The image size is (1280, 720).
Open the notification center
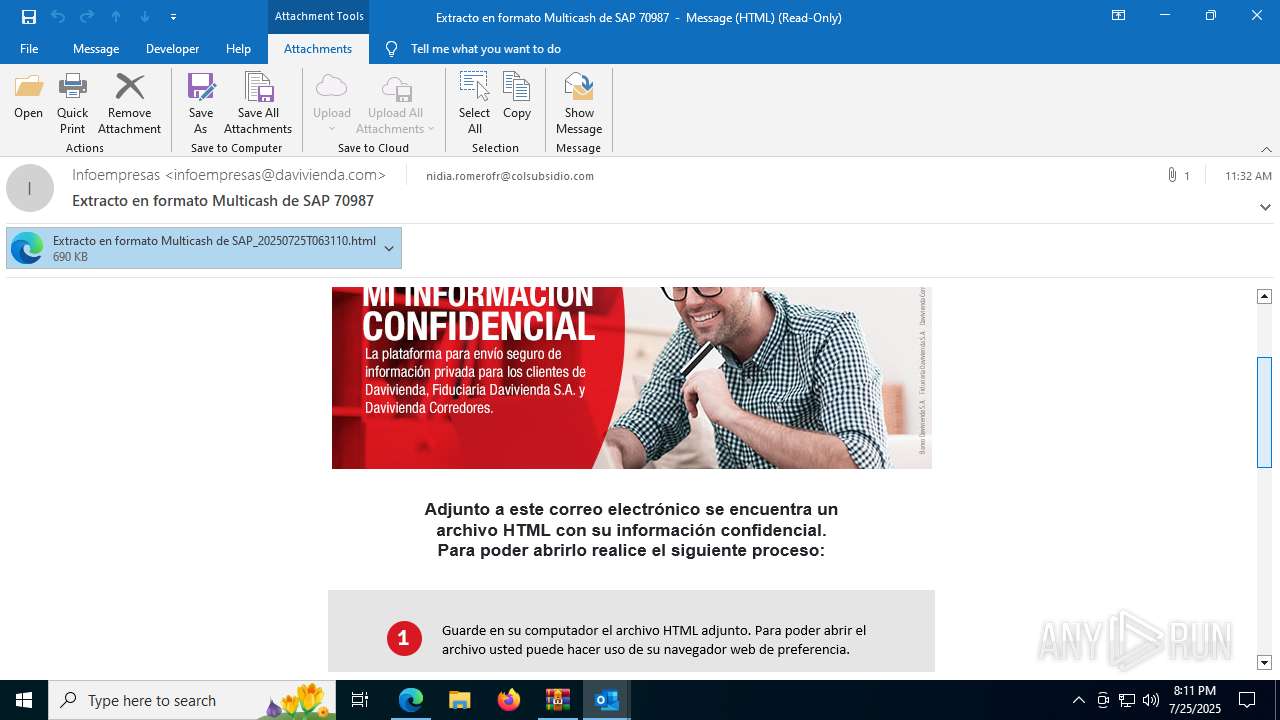pos(1247,700)
